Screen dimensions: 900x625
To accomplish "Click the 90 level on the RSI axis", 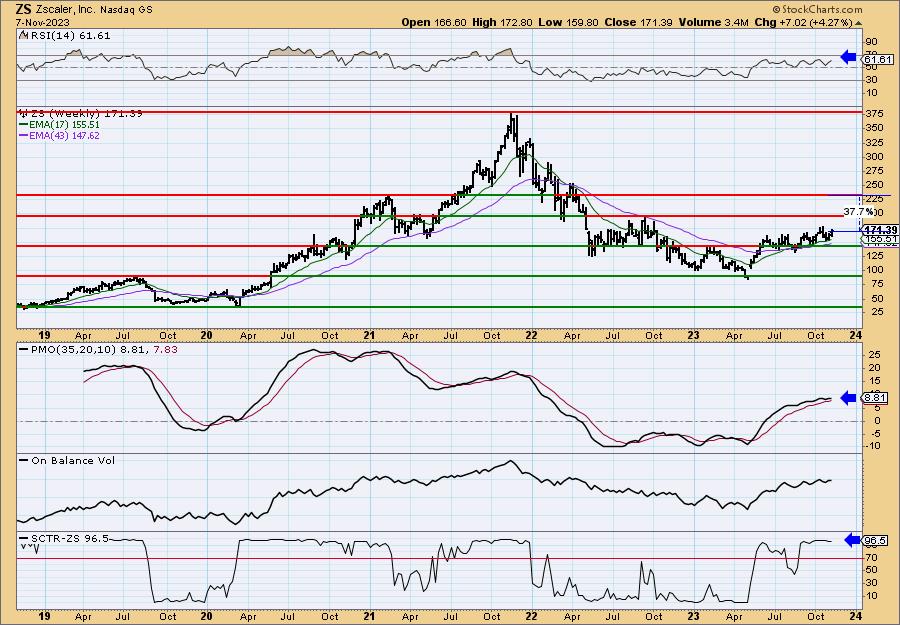I will point(871,42).
